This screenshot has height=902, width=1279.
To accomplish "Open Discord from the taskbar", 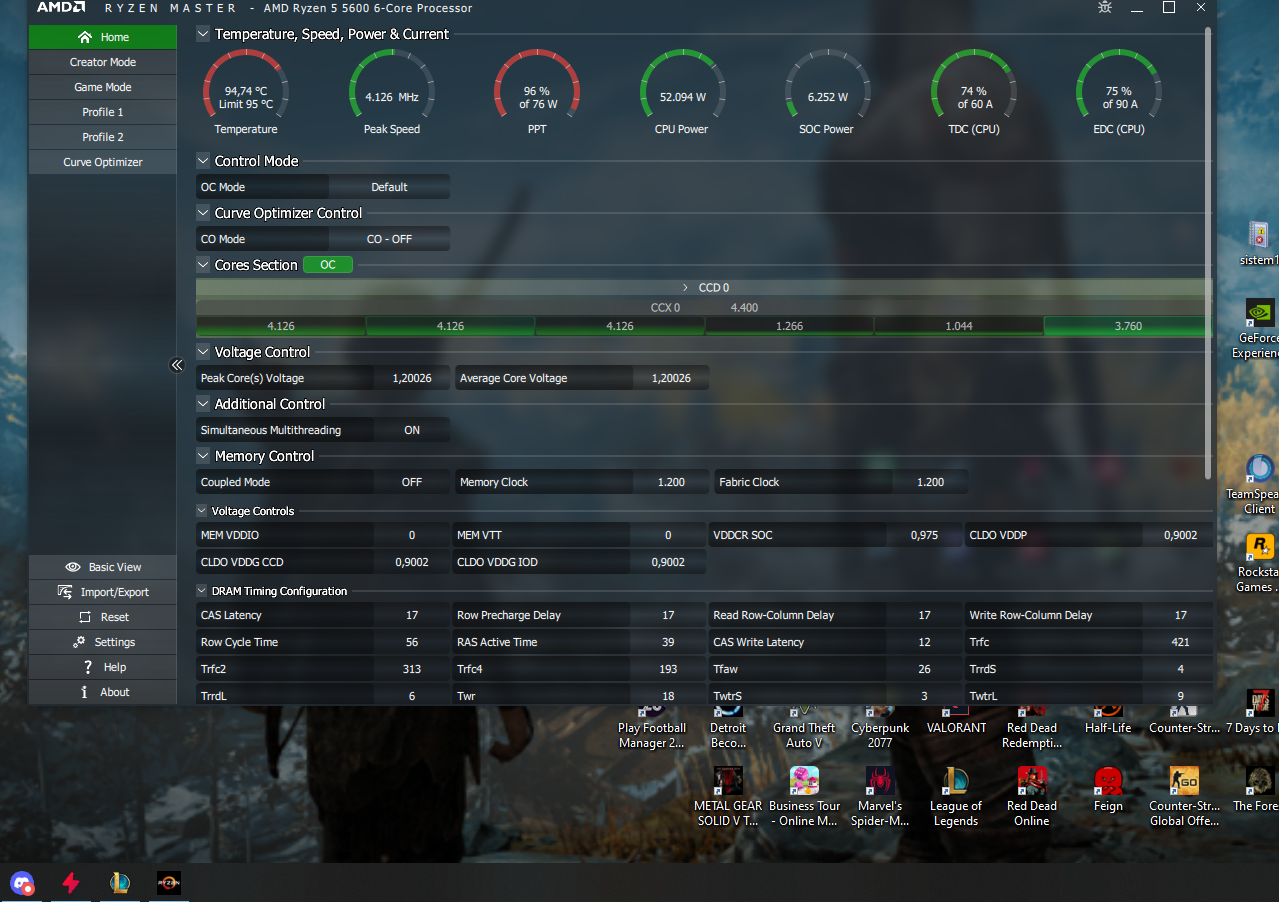I will (21, 883).
